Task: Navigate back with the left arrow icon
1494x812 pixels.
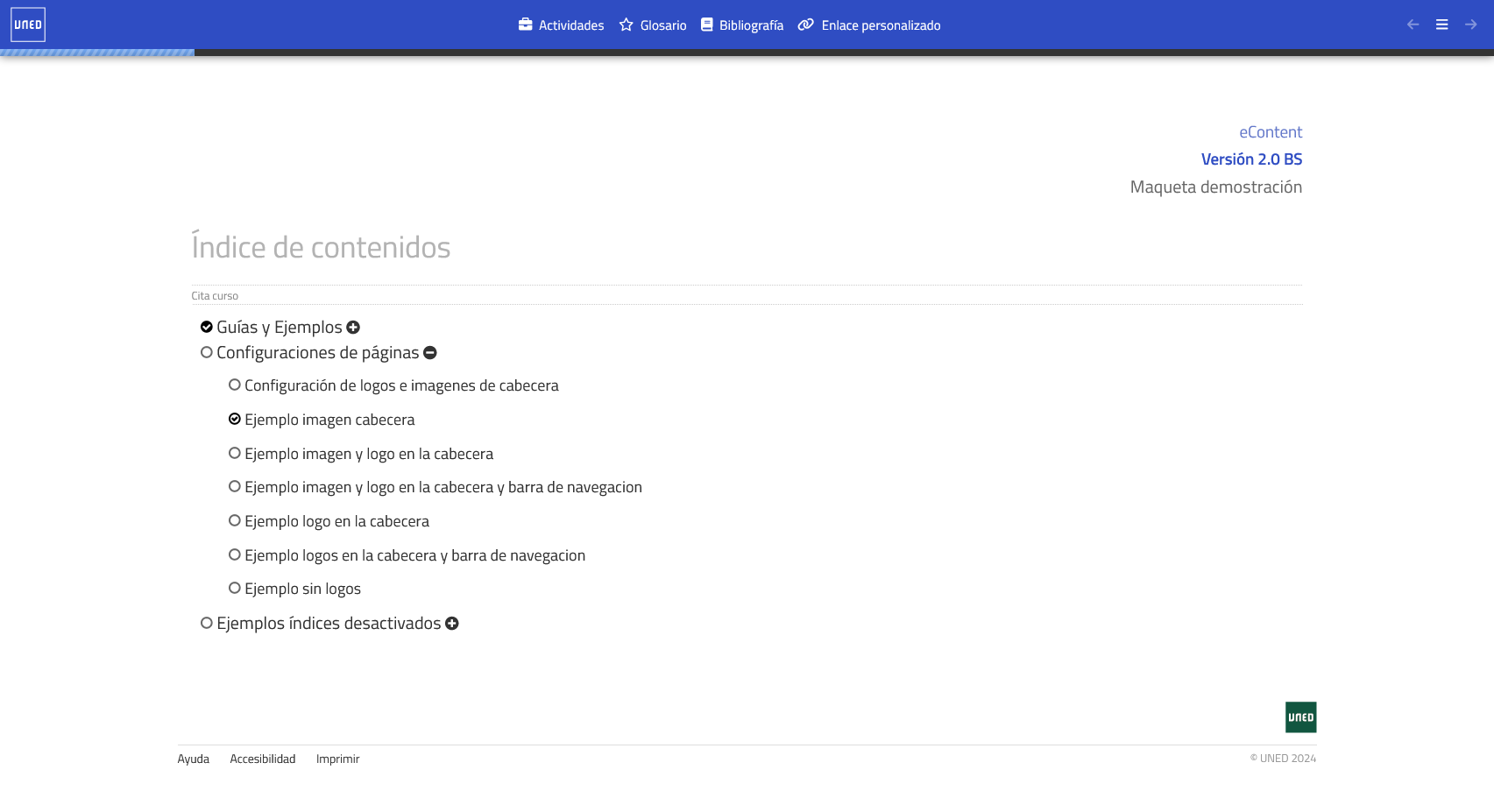Action: click(x=1413, y=25)
